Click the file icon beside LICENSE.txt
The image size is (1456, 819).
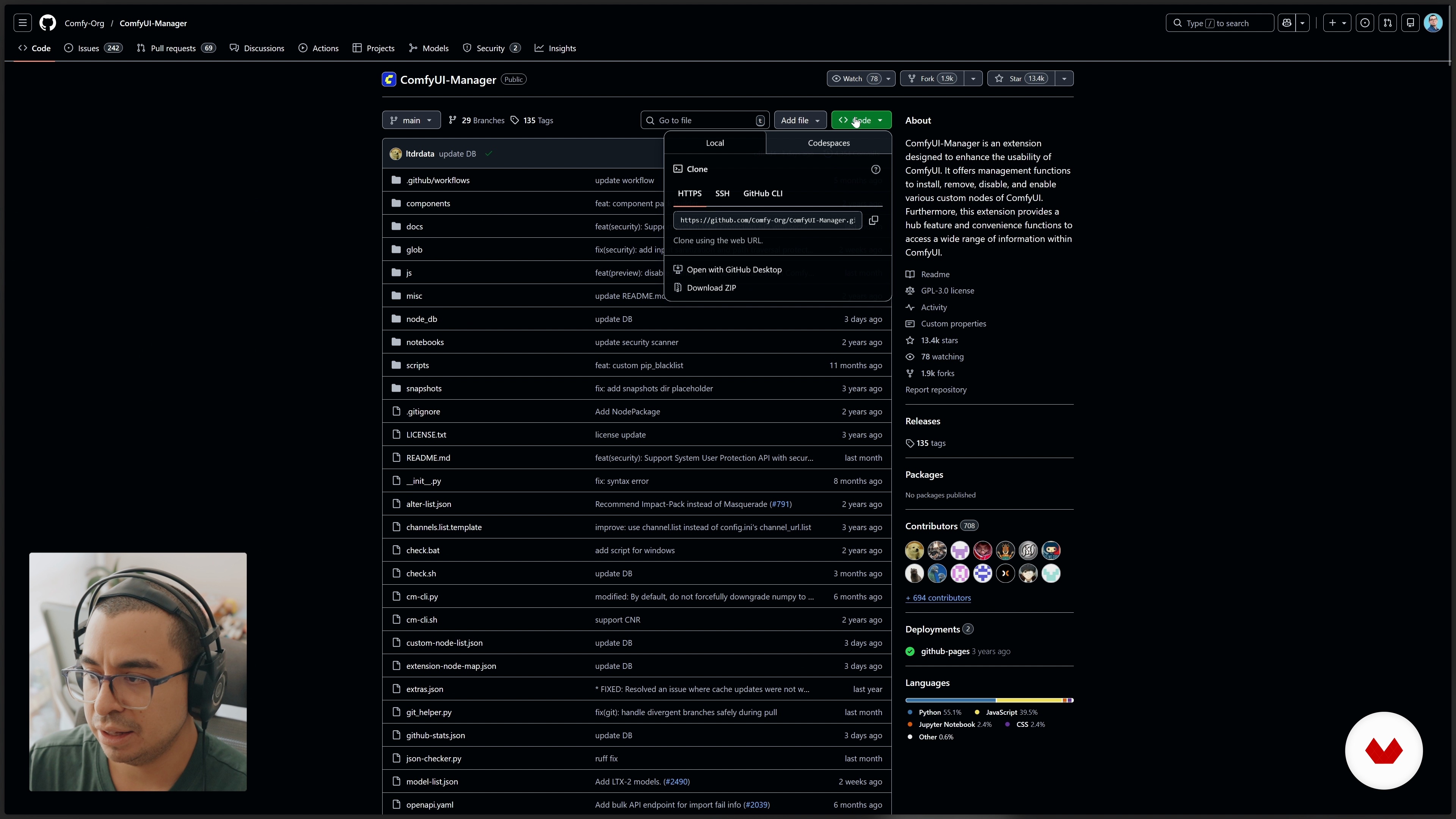396,435
